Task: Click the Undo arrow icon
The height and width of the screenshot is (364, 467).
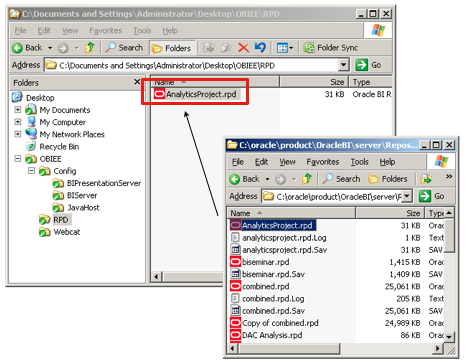Action: coord(260,48)
